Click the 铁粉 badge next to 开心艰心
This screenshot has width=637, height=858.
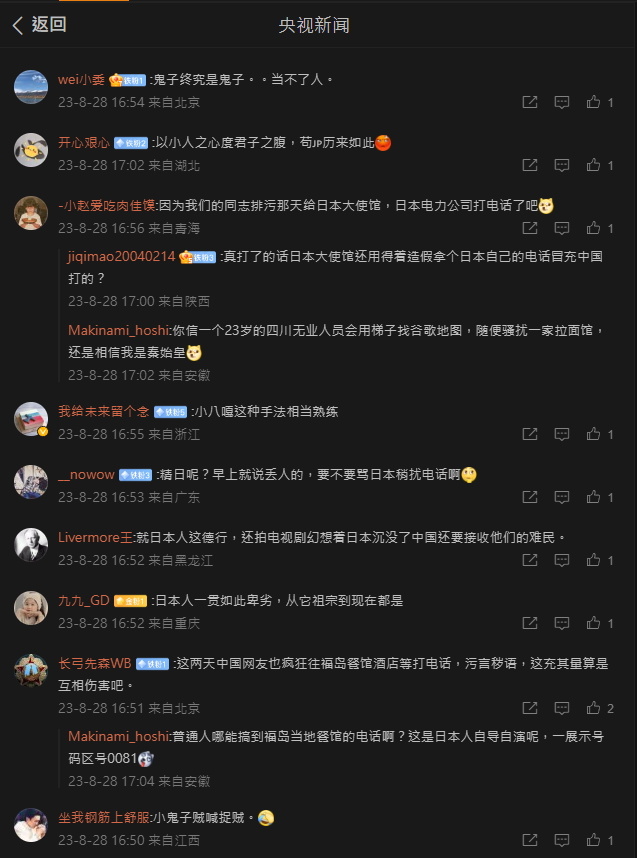click(131, 143)
